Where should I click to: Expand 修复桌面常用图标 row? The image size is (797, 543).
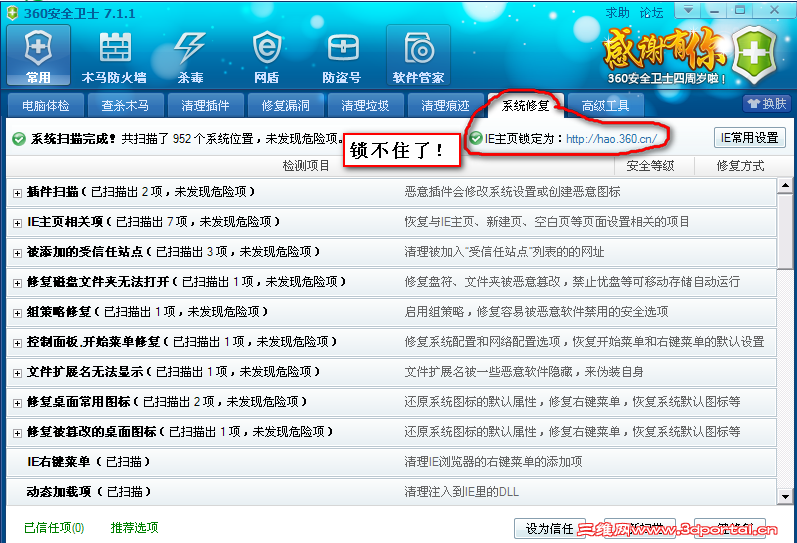pos(17,403)
